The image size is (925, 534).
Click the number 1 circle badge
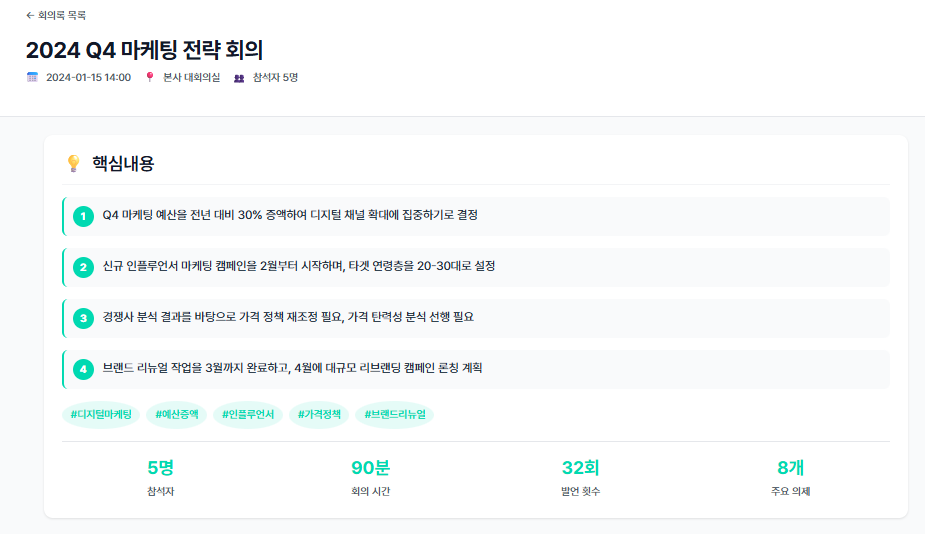84,216
